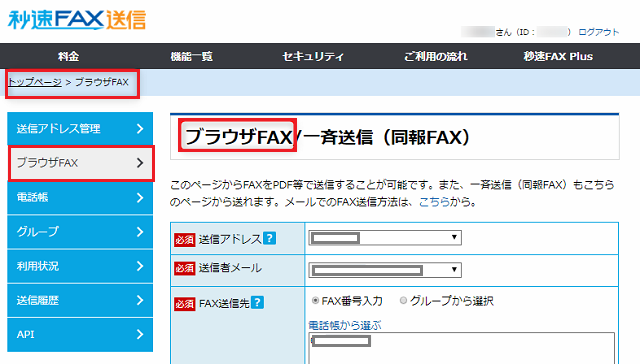Open セキュリティ in the top navigation
This screenshot has height=364, width=640.
click(x=313, y=56)
